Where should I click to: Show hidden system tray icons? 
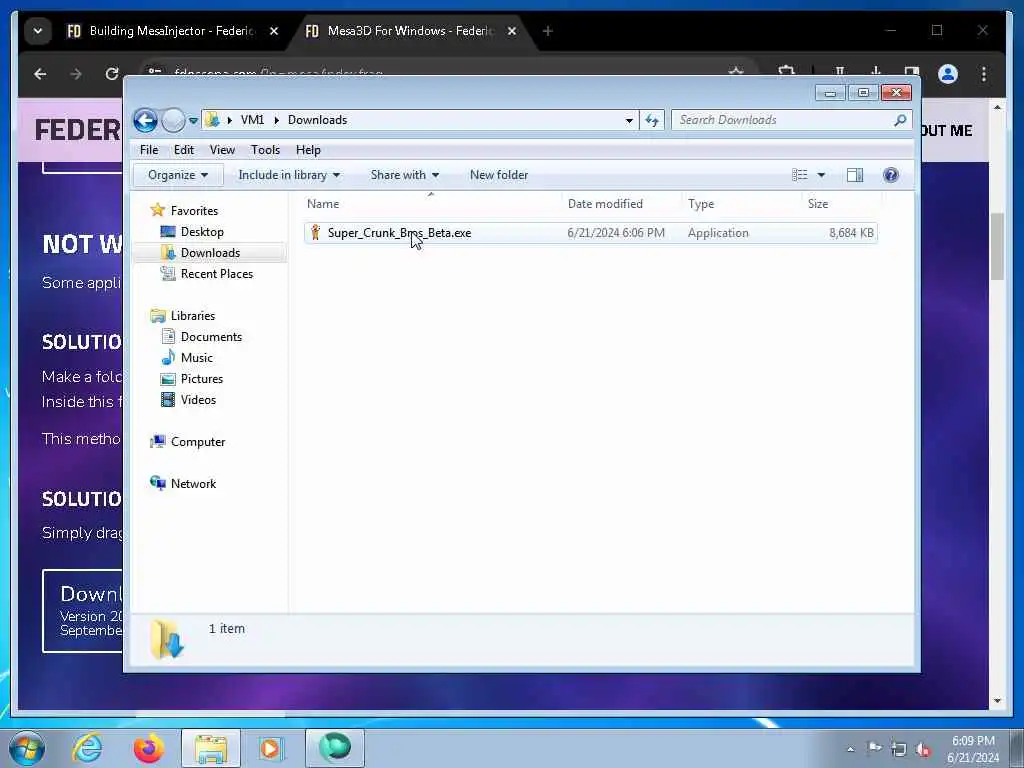click(x=850, y=750)
